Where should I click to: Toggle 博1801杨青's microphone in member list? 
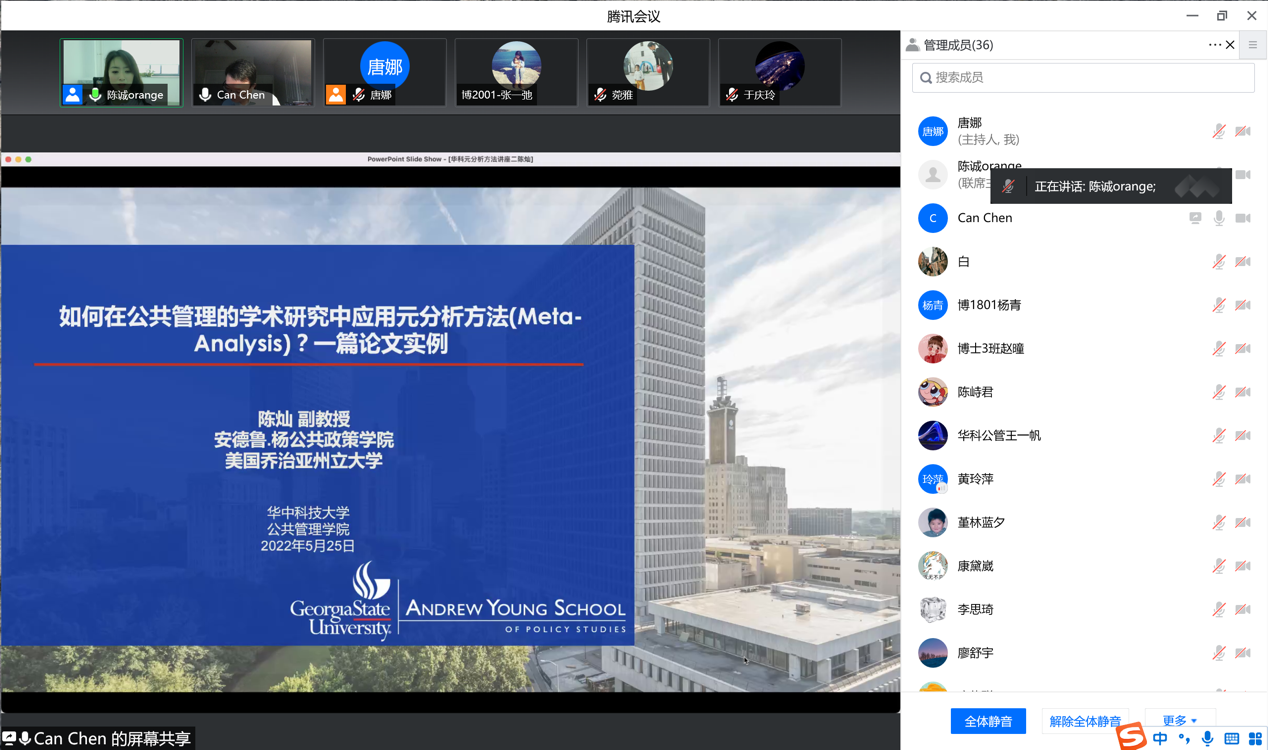pyautogui.click(x=1219, y=305)
